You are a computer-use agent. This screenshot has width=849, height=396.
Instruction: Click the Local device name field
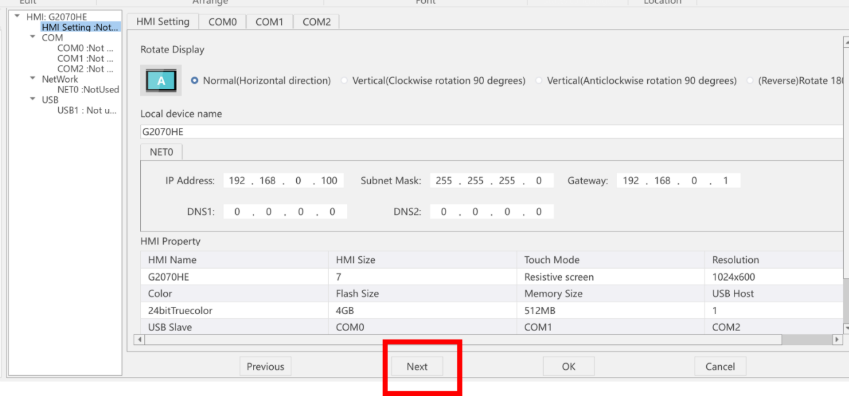click(x=492, y=132)
